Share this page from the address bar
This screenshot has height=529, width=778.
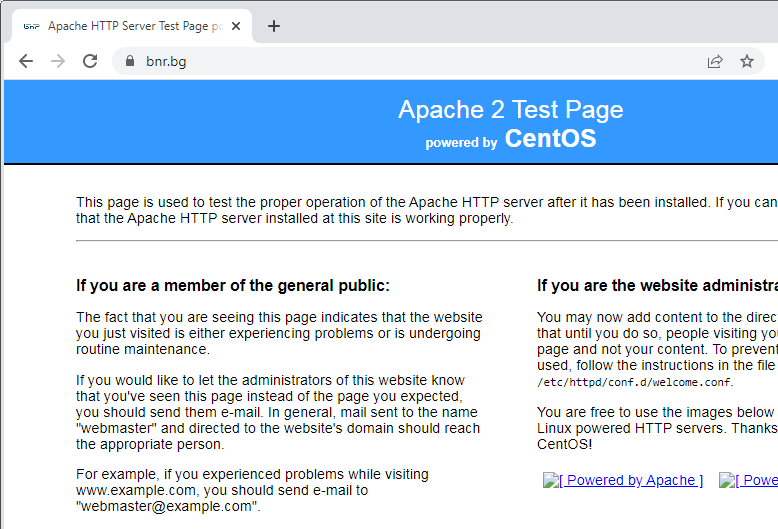pyautogui.click(x=714, y=62)
